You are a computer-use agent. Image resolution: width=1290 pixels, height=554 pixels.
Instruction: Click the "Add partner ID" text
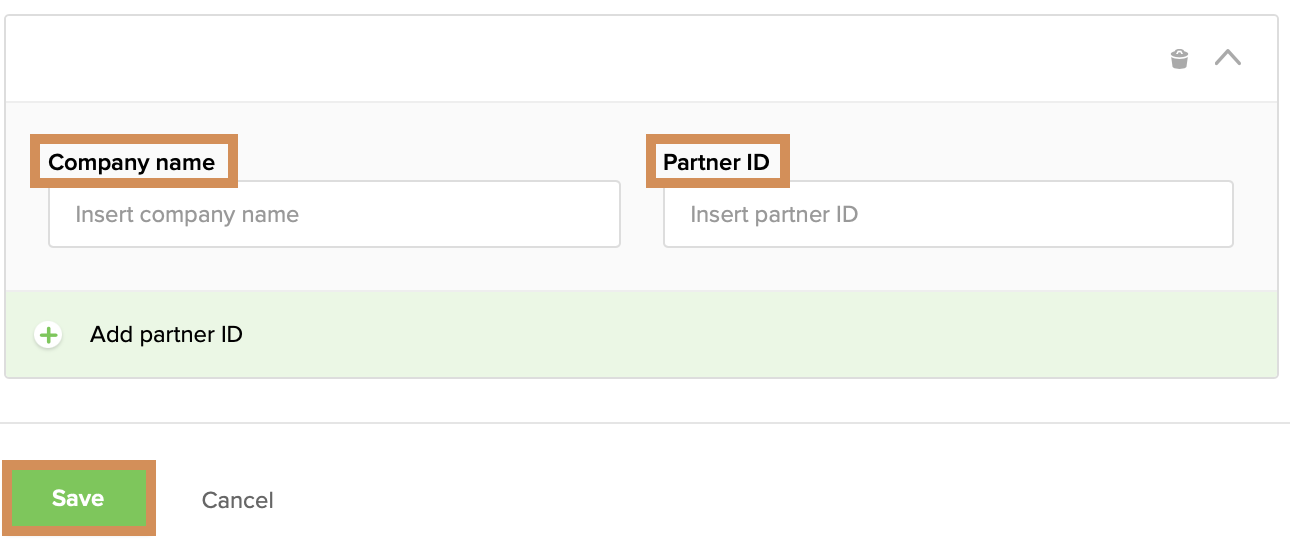(166, 334)
